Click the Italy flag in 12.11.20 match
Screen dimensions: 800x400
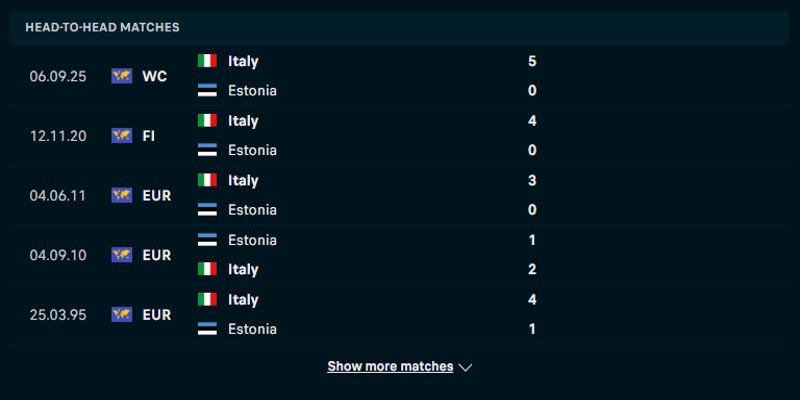click(x=208, y=121)
